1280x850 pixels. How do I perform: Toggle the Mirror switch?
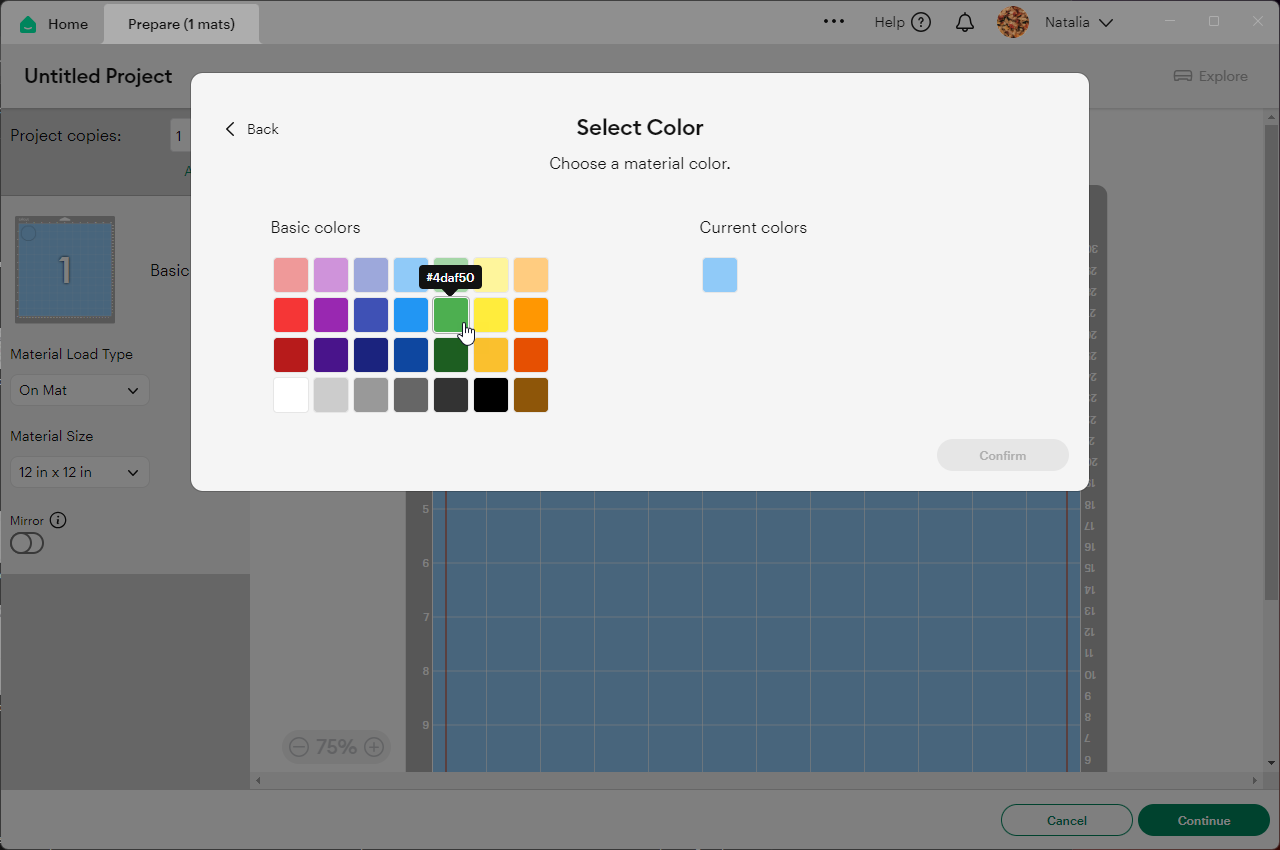click(x=27, y=543)
